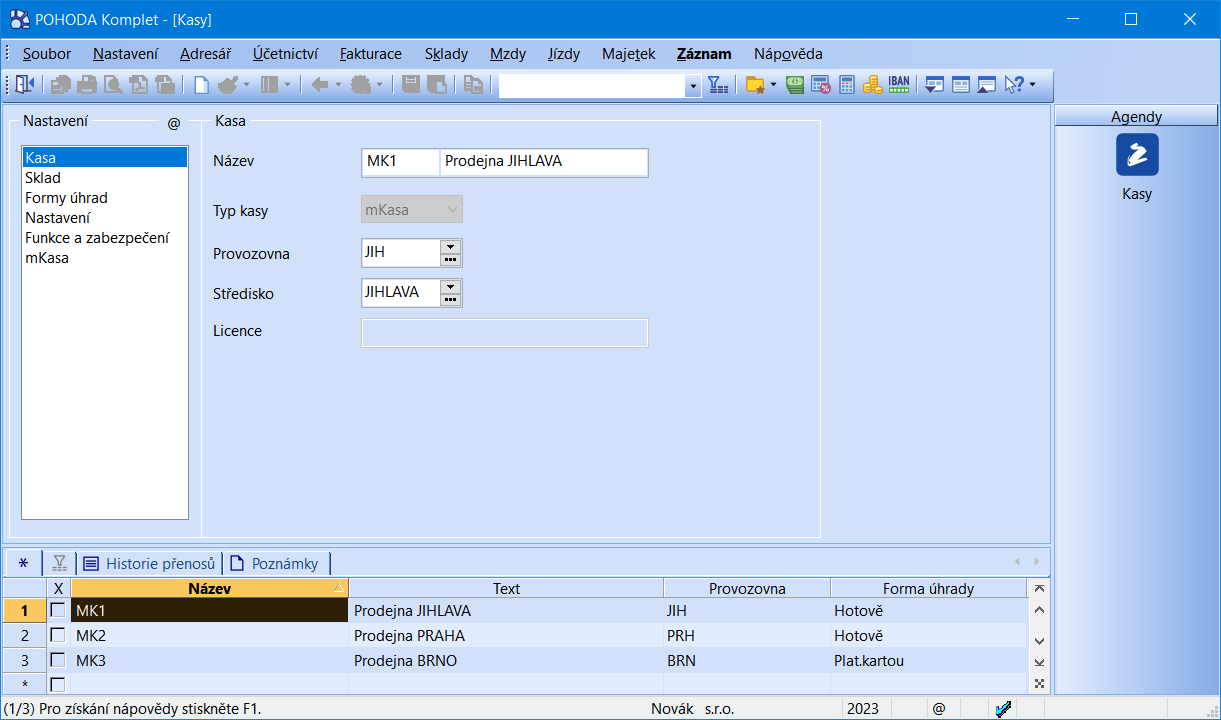This screenshot has height=720, width=1221.
Task: Tick the checkbox in the new empty row
Action: [x=58, y=685]
